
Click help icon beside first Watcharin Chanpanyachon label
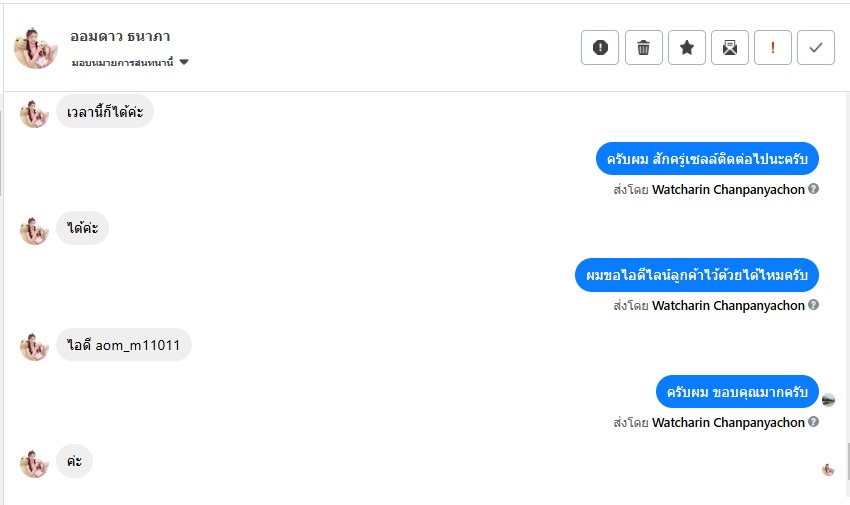[x=814, y=189]
